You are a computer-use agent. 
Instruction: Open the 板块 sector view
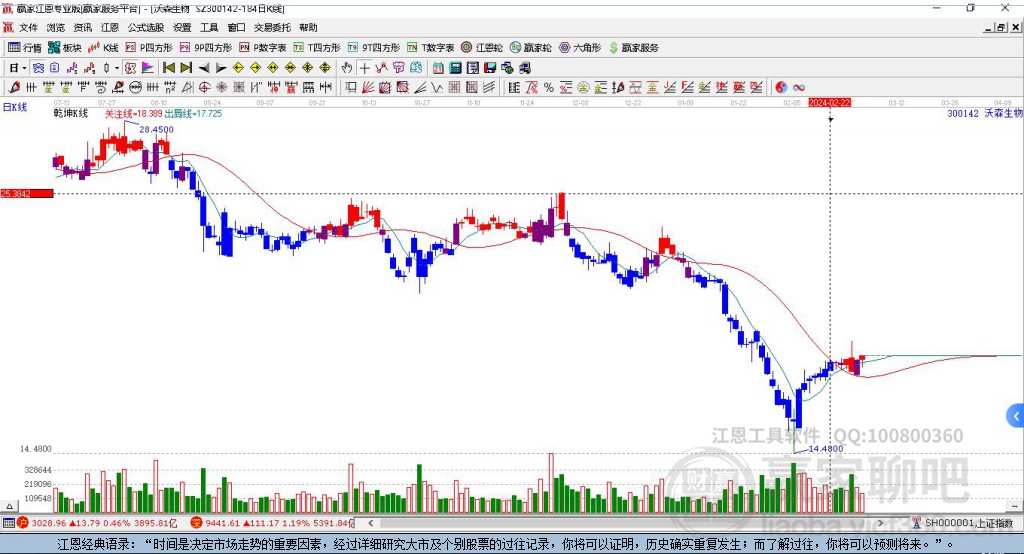pos(64,48)
